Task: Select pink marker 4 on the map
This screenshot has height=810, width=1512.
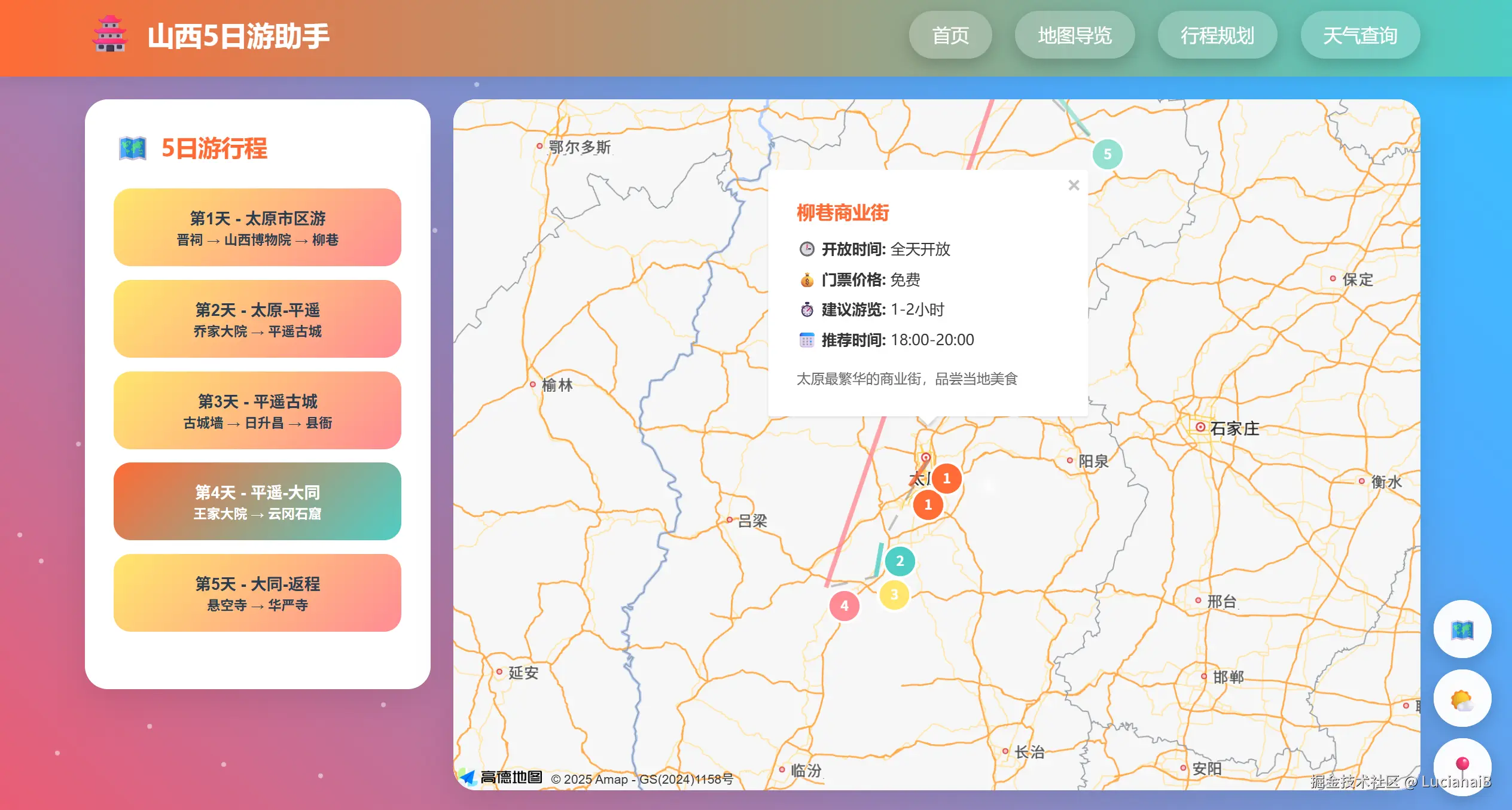Action: coord(843,605)
